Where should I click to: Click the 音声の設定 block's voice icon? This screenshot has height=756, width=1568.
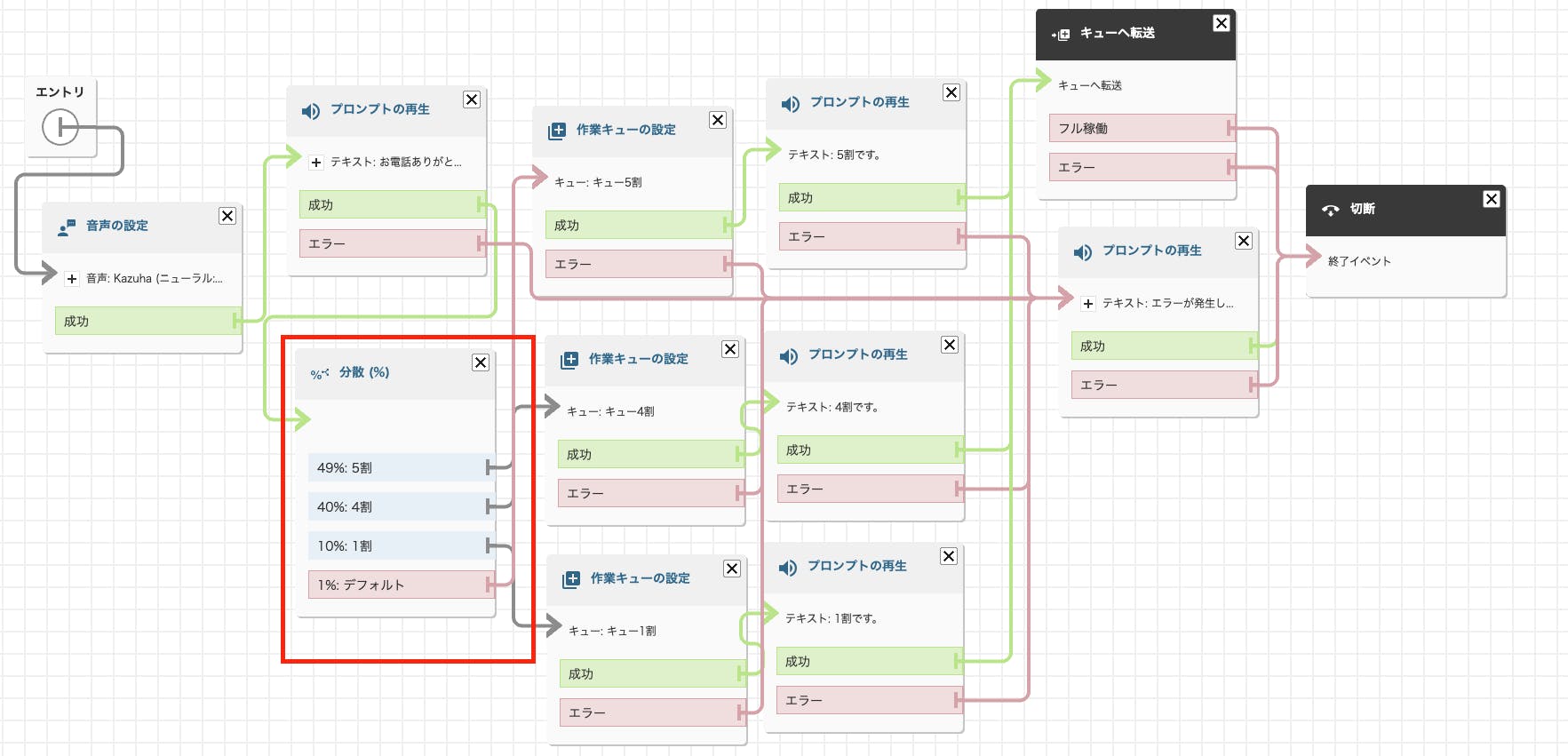67,228
